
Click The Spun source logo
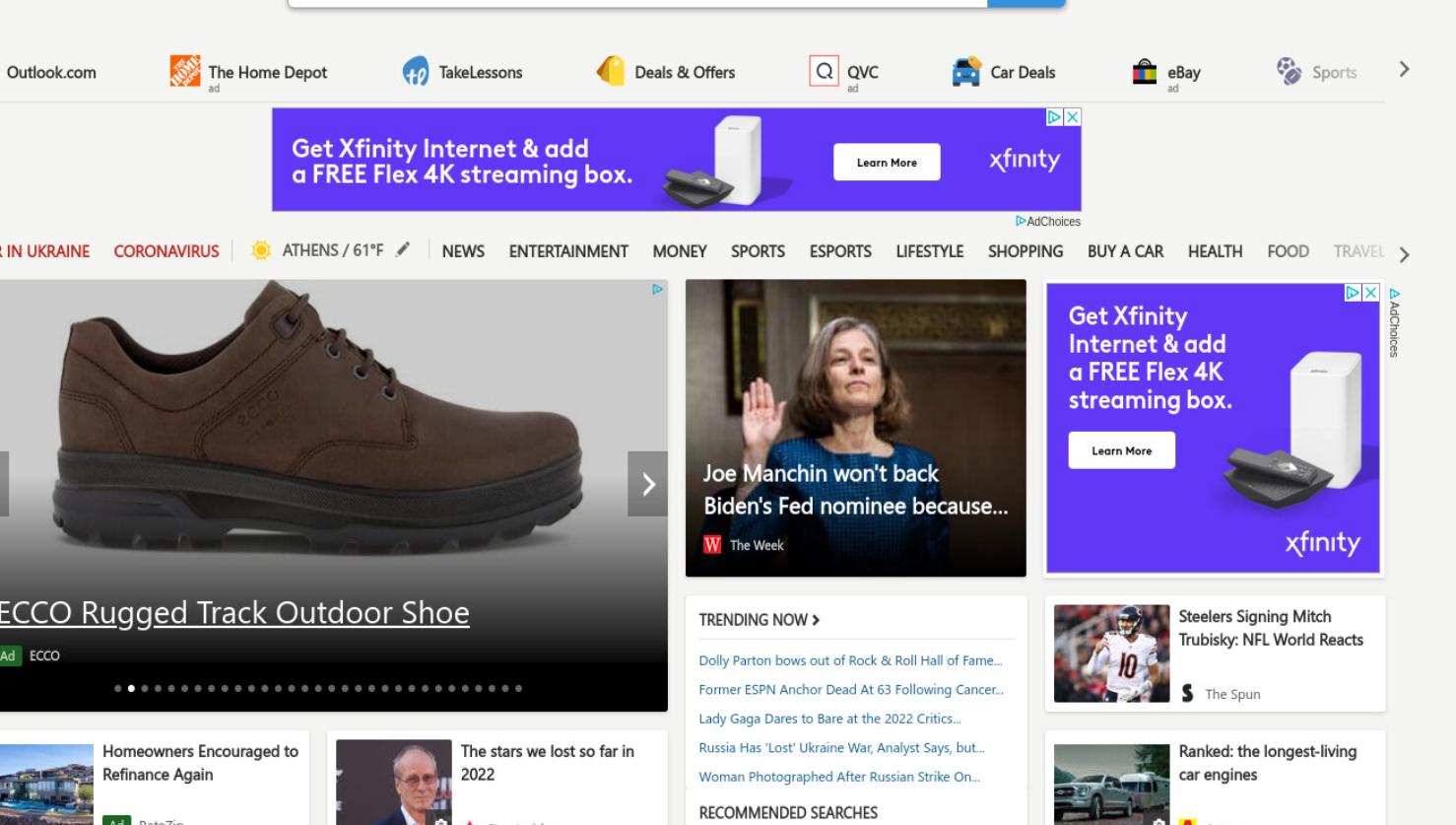pos(1187,694)
